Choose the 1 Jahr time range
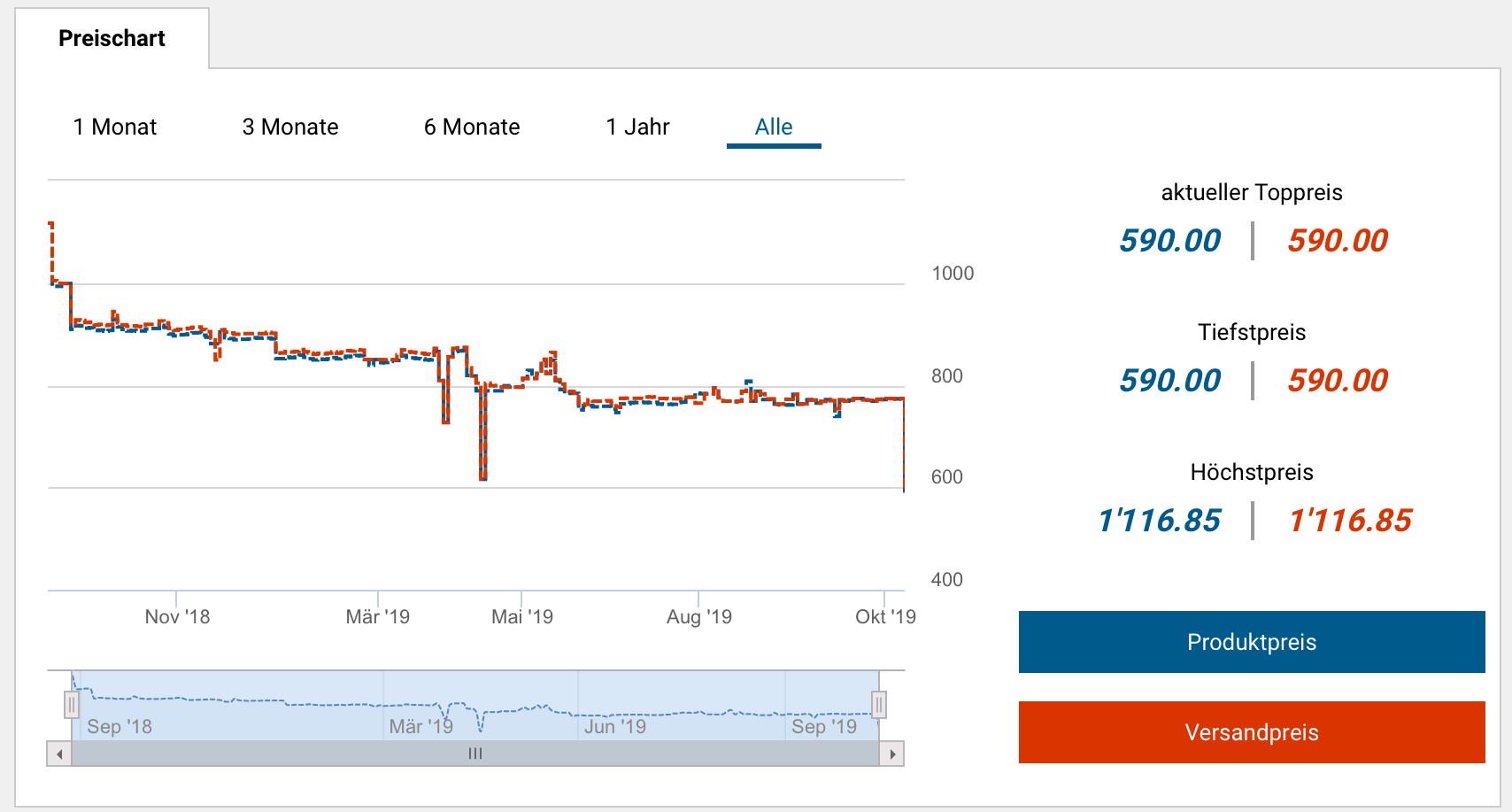Screen dimensions: 1512x812 (x=637, y=128)
